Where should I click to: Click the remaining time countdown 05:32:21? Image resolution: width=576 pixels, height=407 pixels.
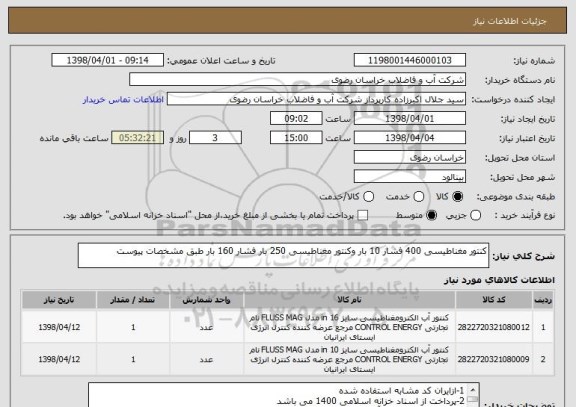coord(137,138)
